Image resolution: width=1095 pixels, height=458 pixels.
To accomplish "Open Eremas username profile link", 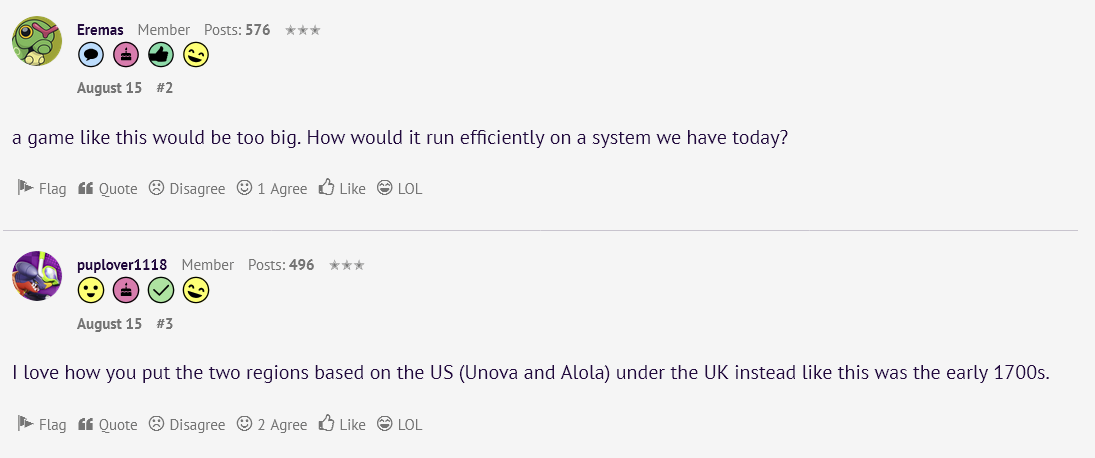I will [101, 30].
